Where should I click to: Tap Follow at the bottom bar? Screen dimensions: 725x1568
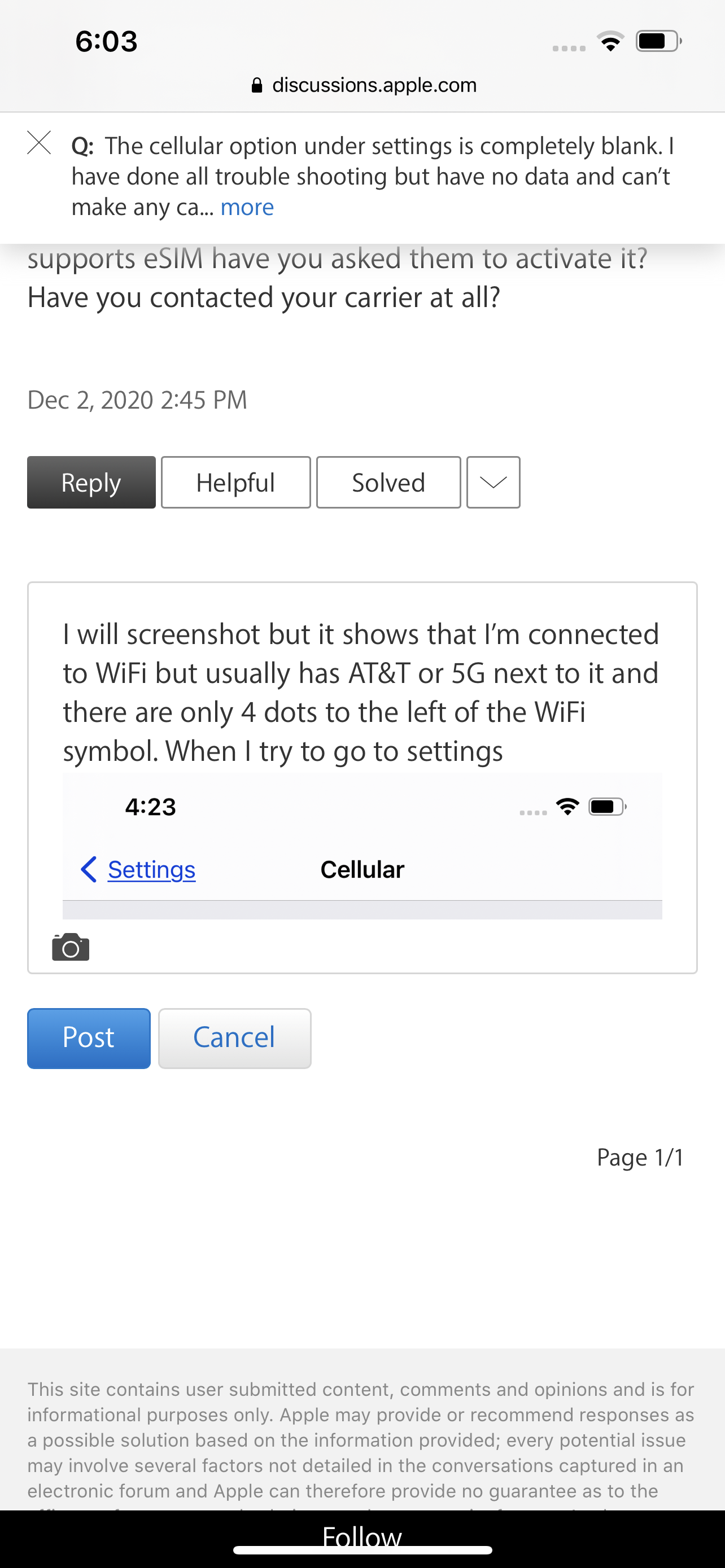(x=362, y=1535)
